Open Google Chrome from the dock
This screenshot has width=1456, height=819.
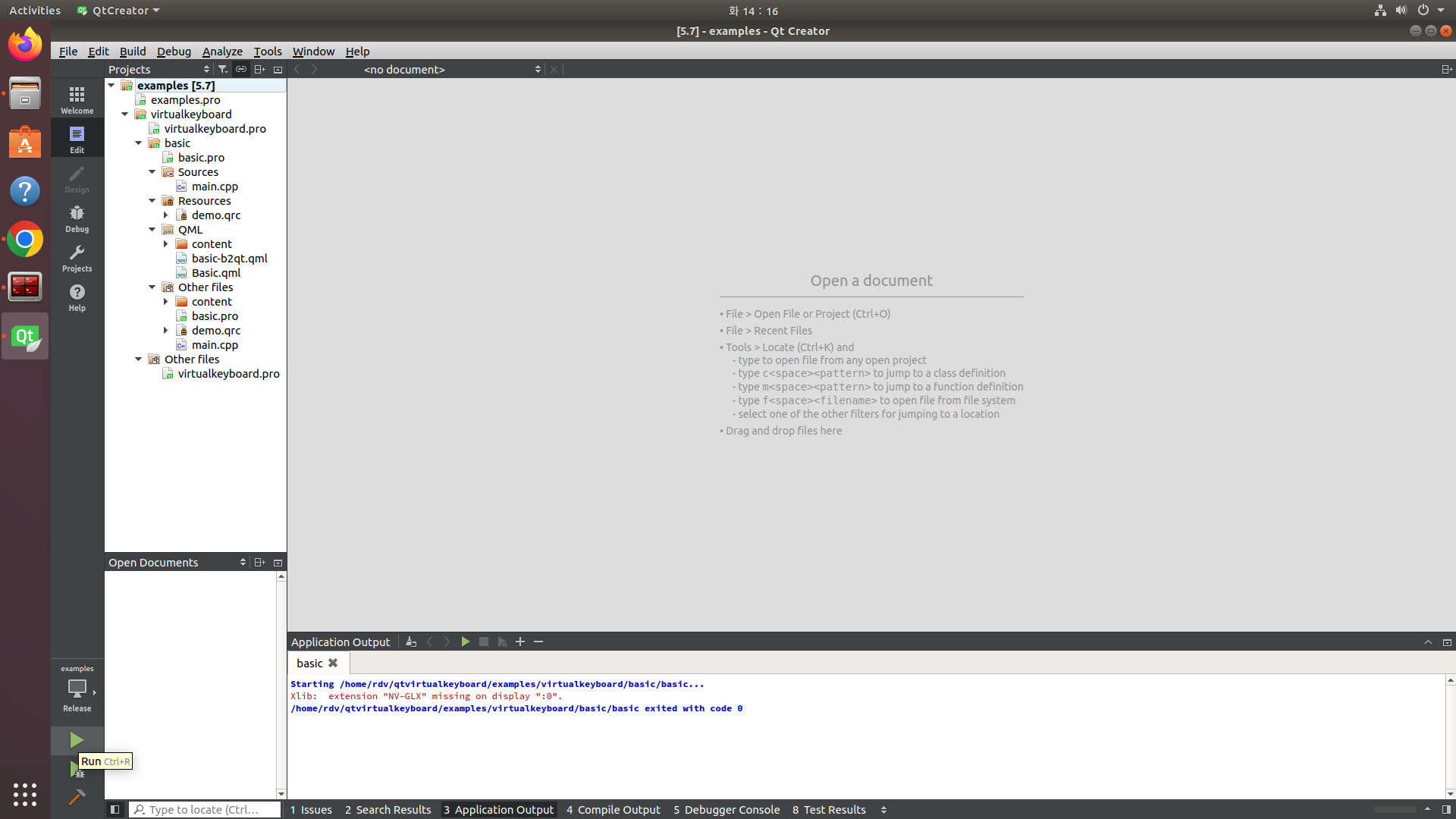click(x=25, y=240)
